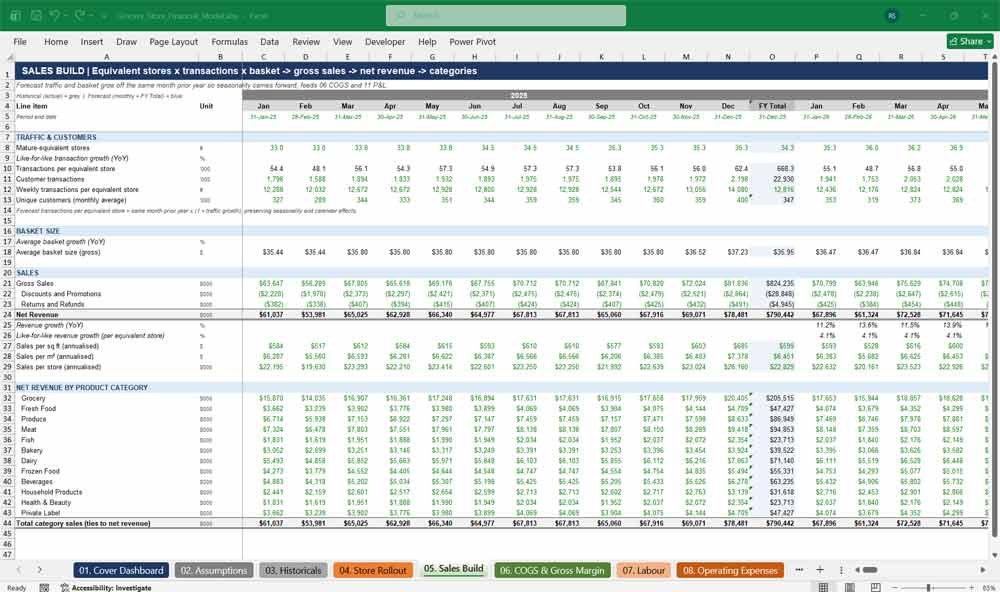Click horizontal scrollbar left arrow
This screenshot has width=1000, height=592.
tap(857, 570)
